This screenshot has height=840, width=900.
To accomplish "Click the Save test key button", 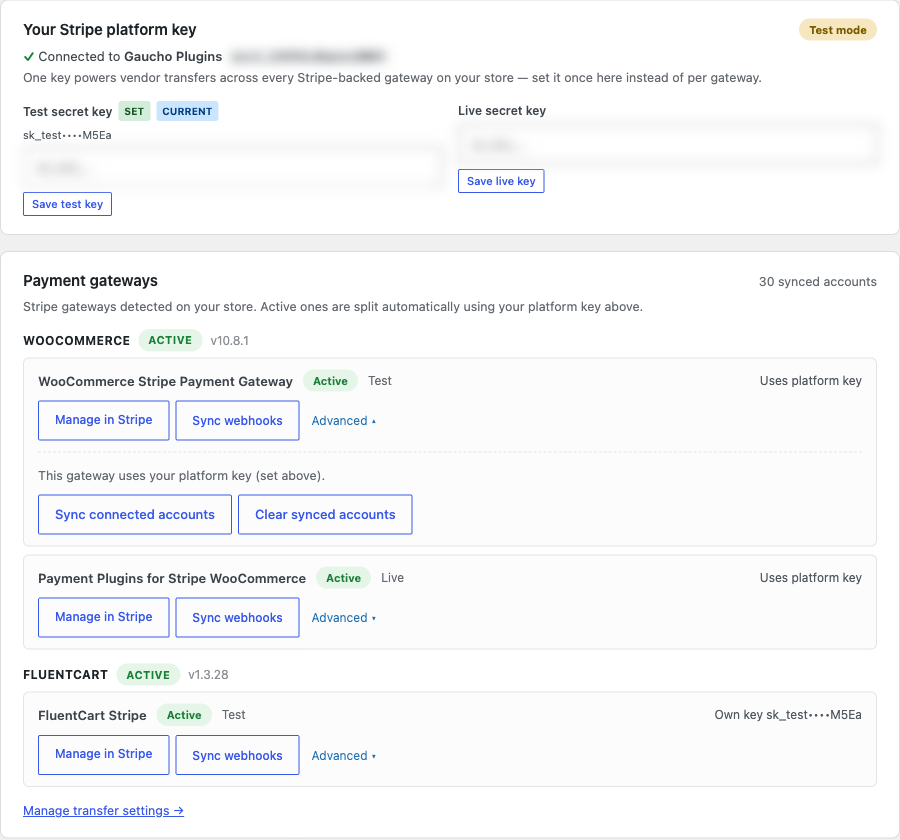I will [67, 204].
